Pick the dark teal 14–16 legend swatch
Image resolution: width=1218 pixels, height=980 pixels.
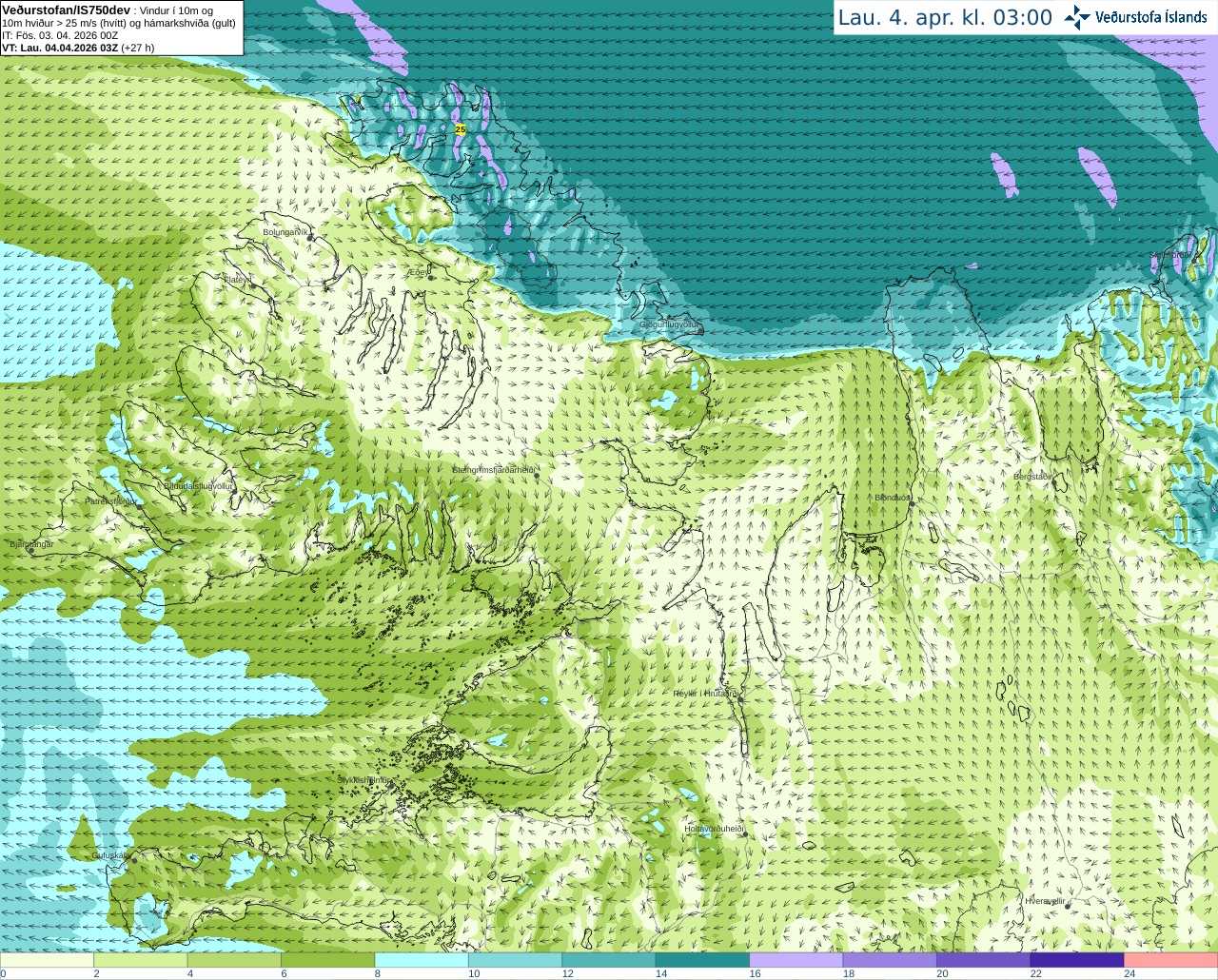[703, 960]
